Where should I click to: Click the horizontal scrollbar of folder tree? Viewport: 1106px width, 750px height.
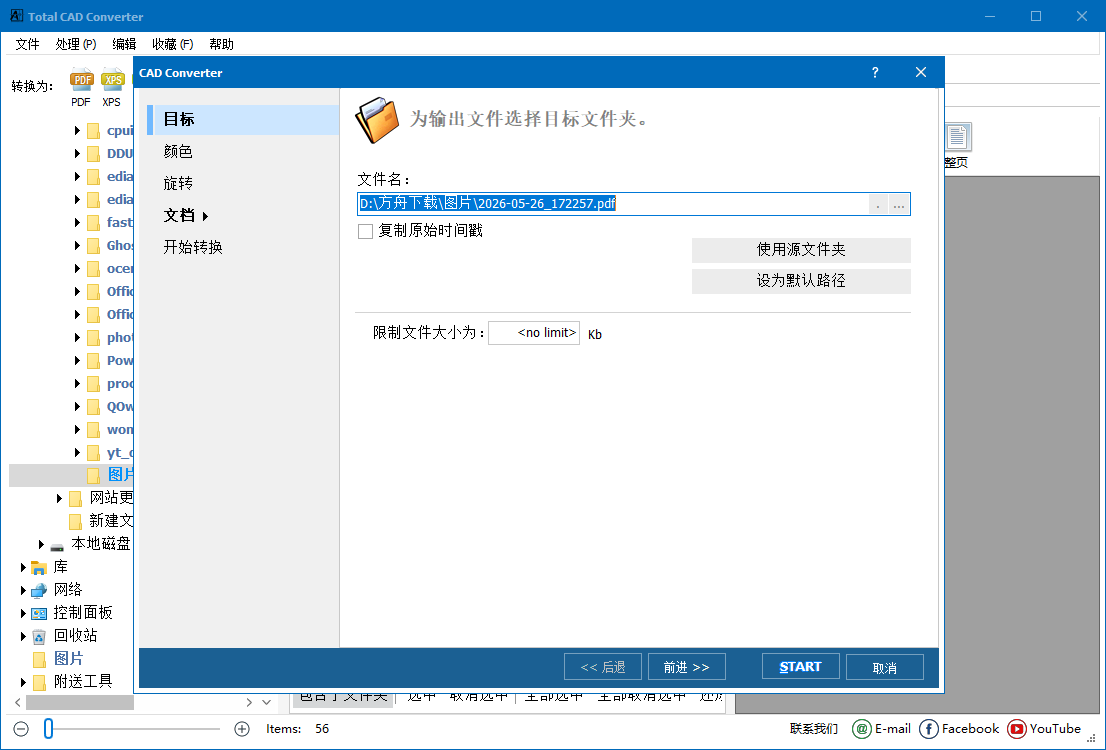coord(80,703)
